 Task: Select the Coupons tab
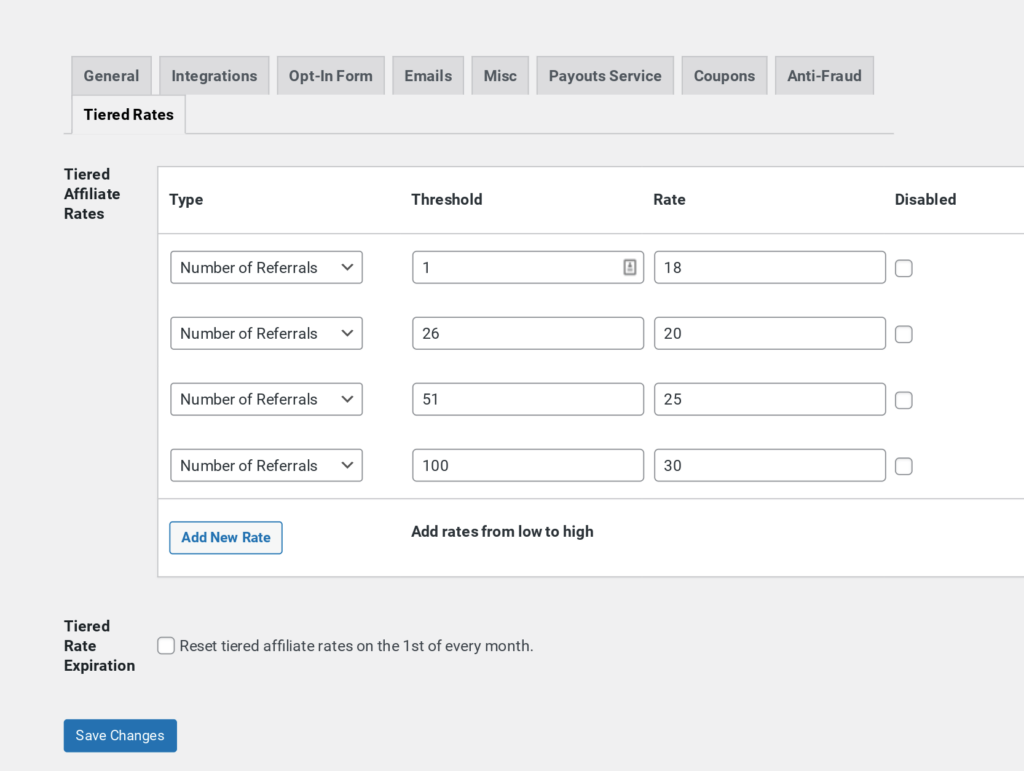click(724, 76)
